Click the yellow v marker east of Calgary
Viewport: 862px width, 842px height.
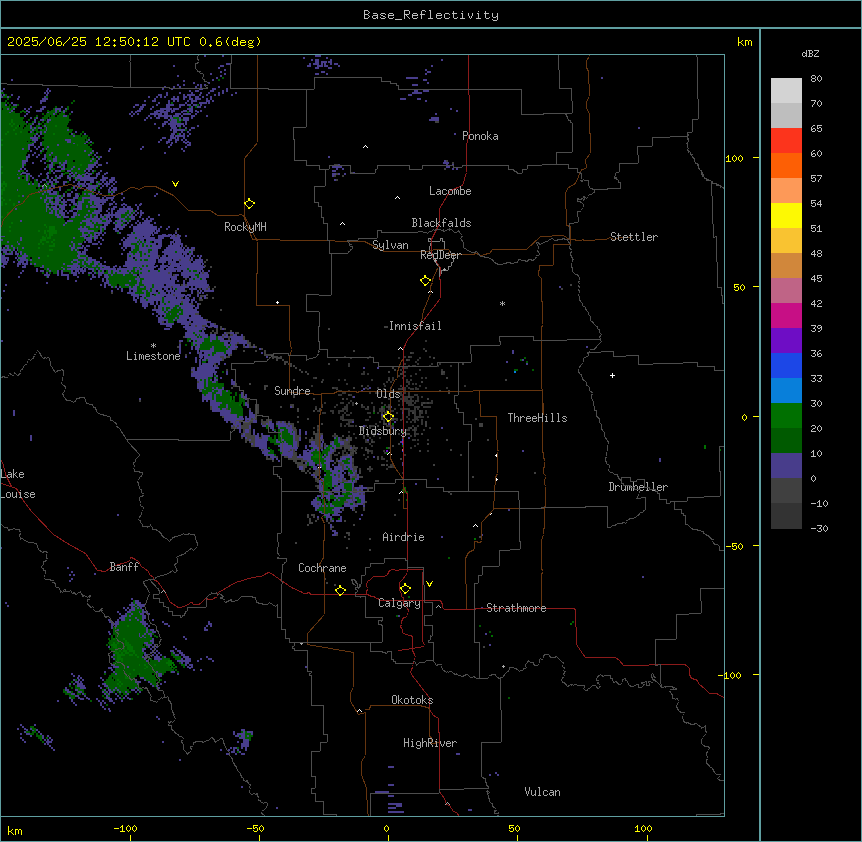[x=429, y=584]
